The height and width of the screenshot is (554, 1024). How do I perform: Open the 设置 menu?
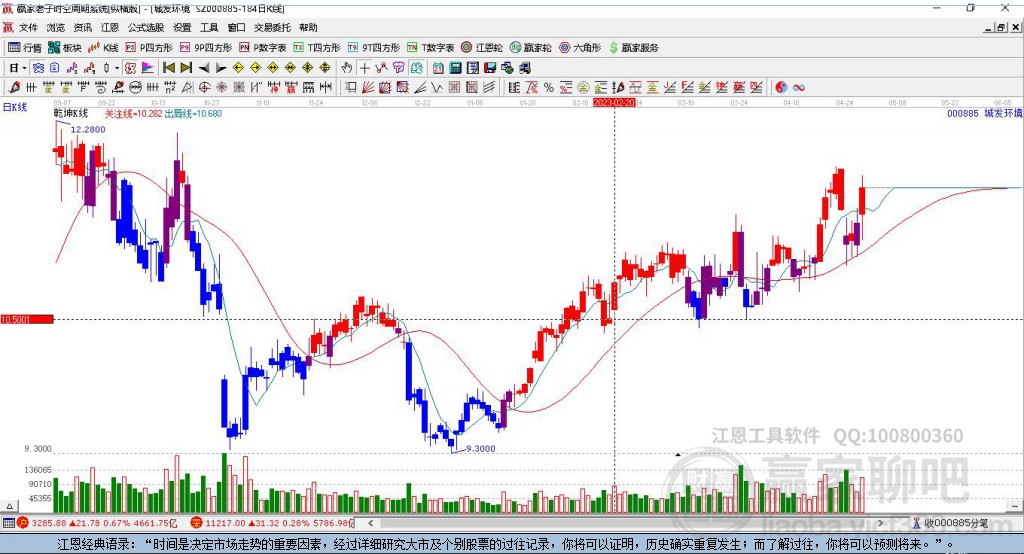tap(182, 27)
